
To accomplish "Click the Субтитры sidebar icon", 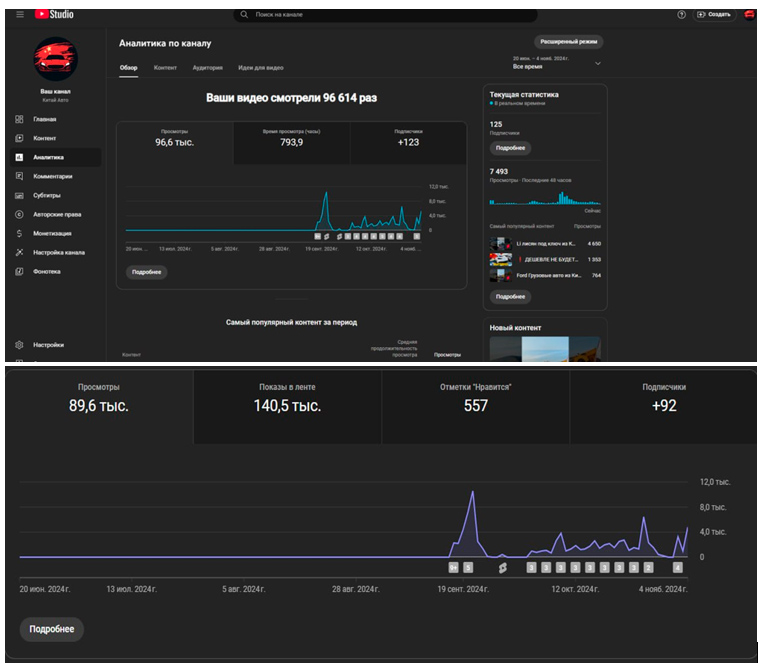I will coord(19,195).
